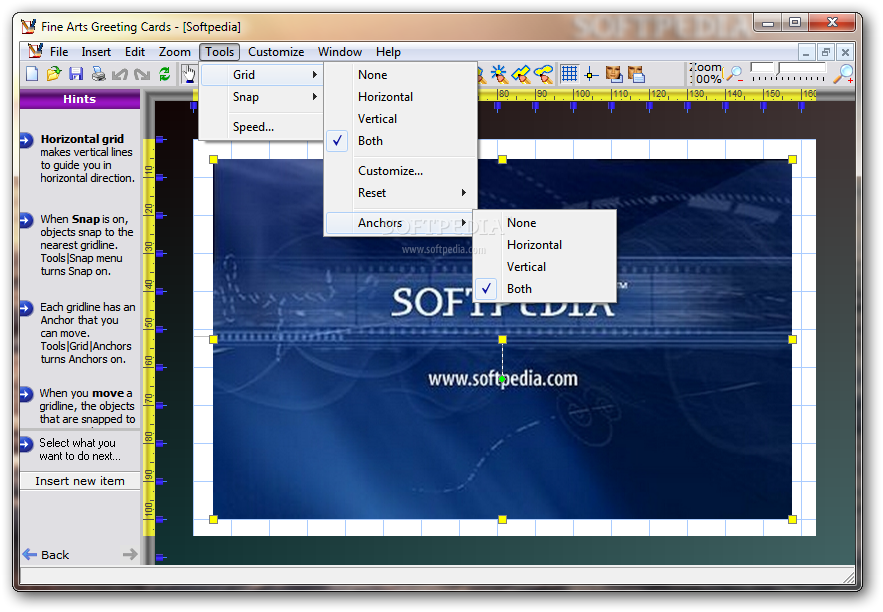The width and height of the screenshot is (883, 612).
Task: Click the first face picture toolbar icon
Action: click(x=613, y=74)
